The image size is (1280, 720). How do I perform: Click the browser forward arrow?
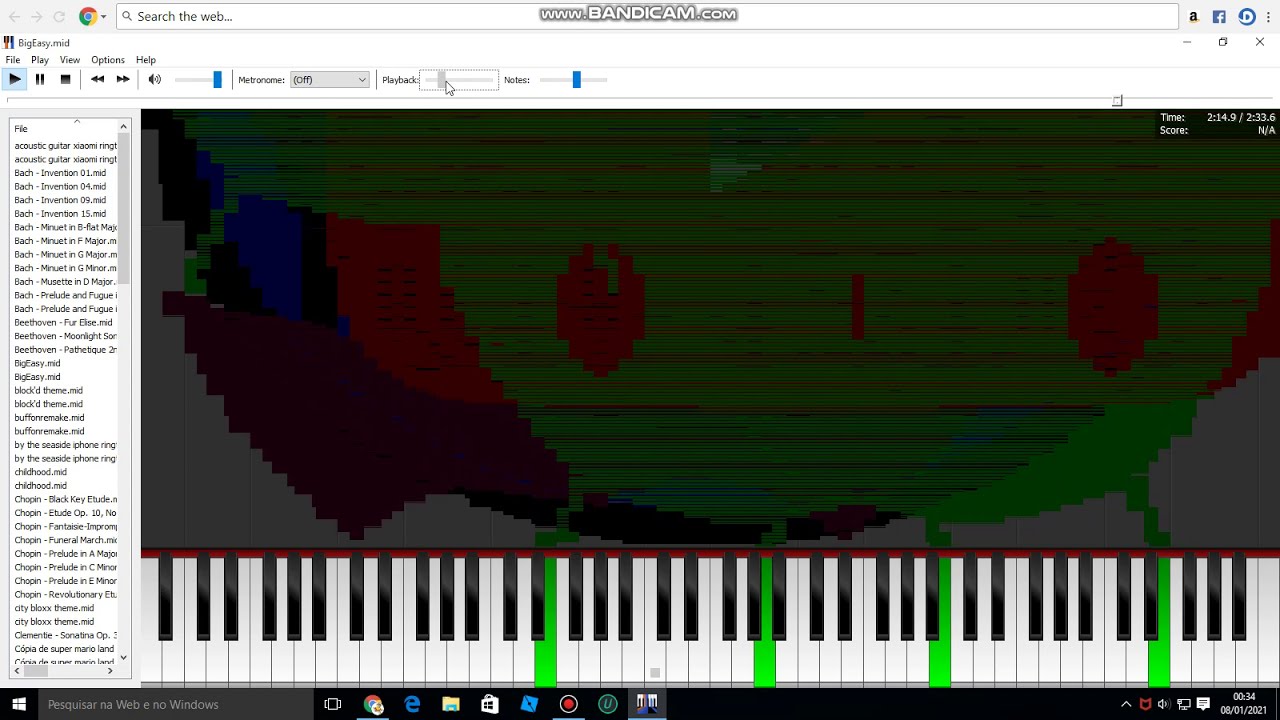(37, 16)
